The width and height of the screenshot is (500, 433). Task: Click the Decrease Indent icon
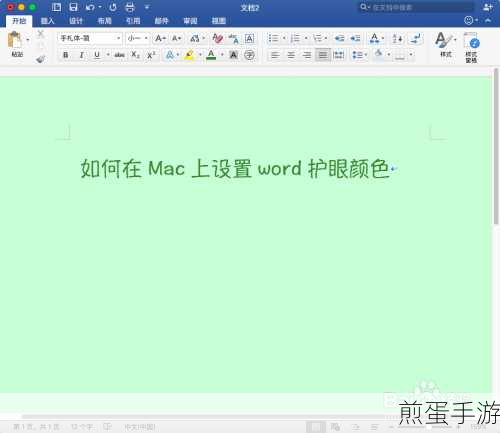pyautogui.click(x=339, y=38)
